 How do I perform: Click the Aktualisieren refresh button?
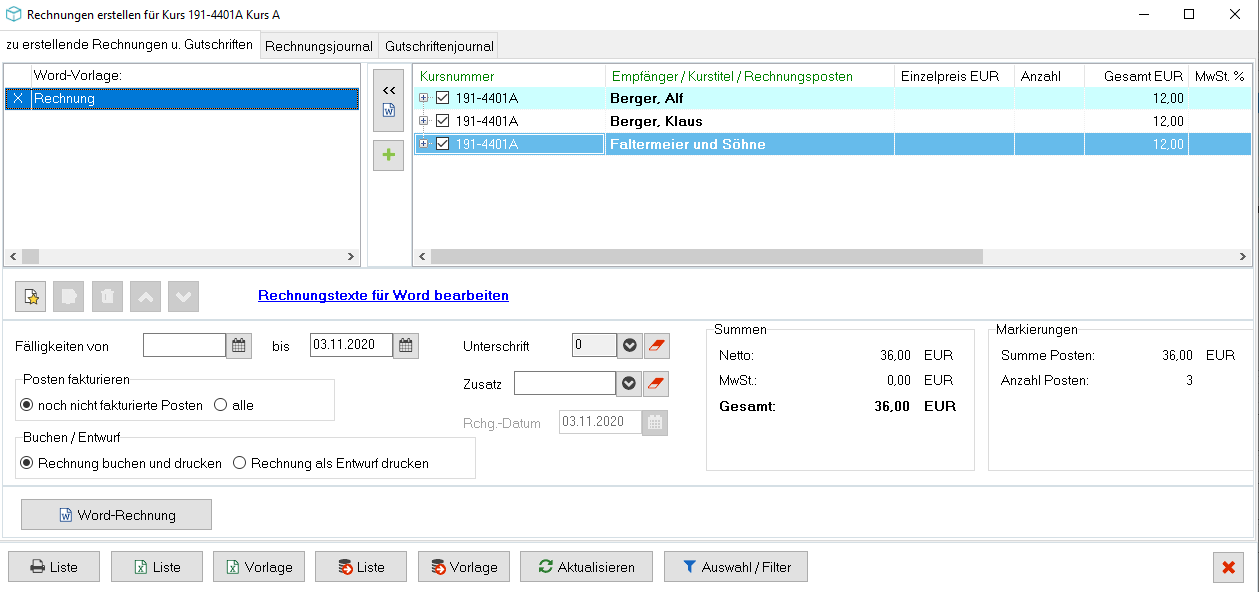pos(586,567)
